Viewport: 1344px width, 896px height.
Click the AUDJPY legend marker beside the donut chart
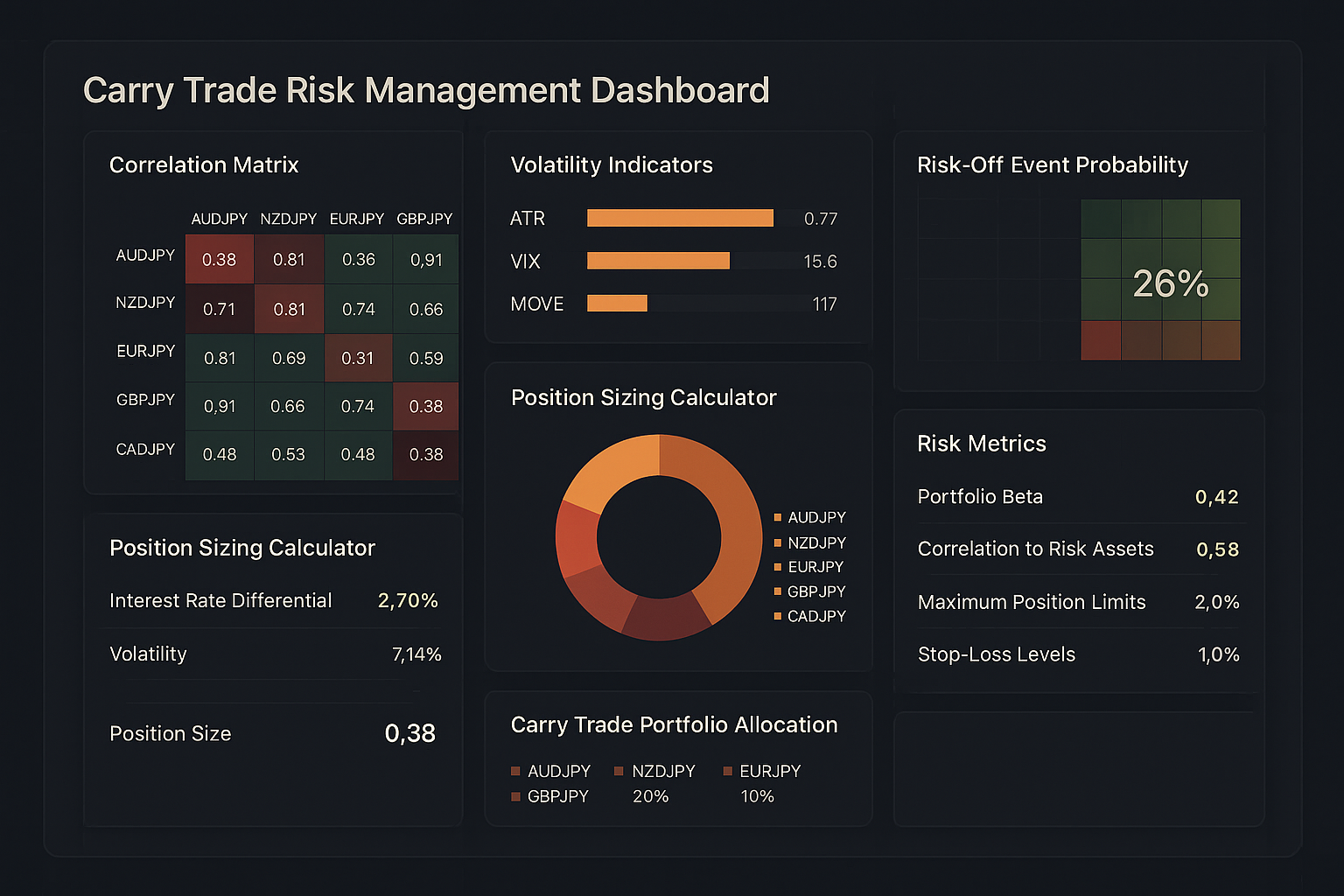778,518
